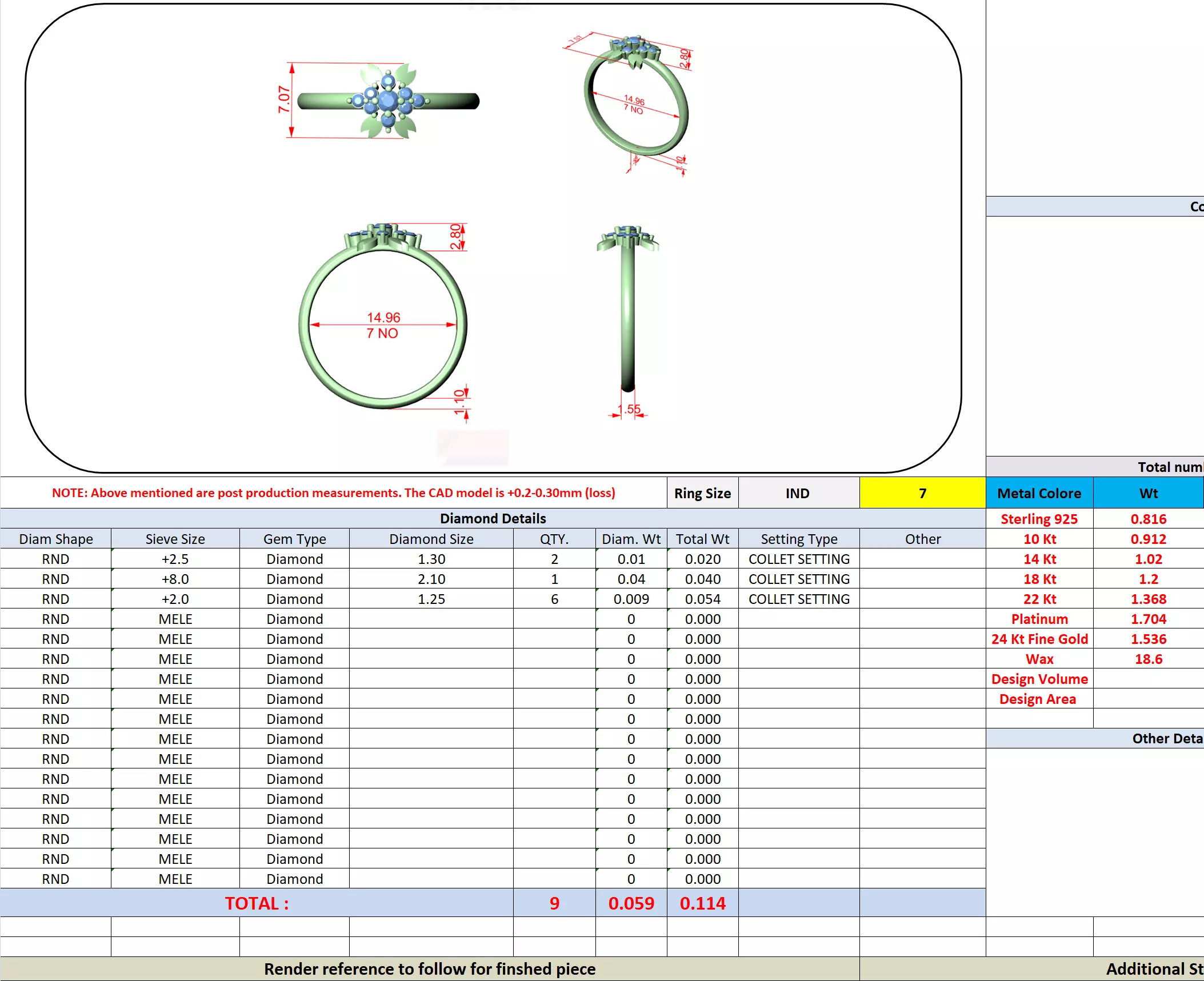This screenshot has width=1204, height=981.
Task: Click the top view ring thumbnail
Action: 387,101
